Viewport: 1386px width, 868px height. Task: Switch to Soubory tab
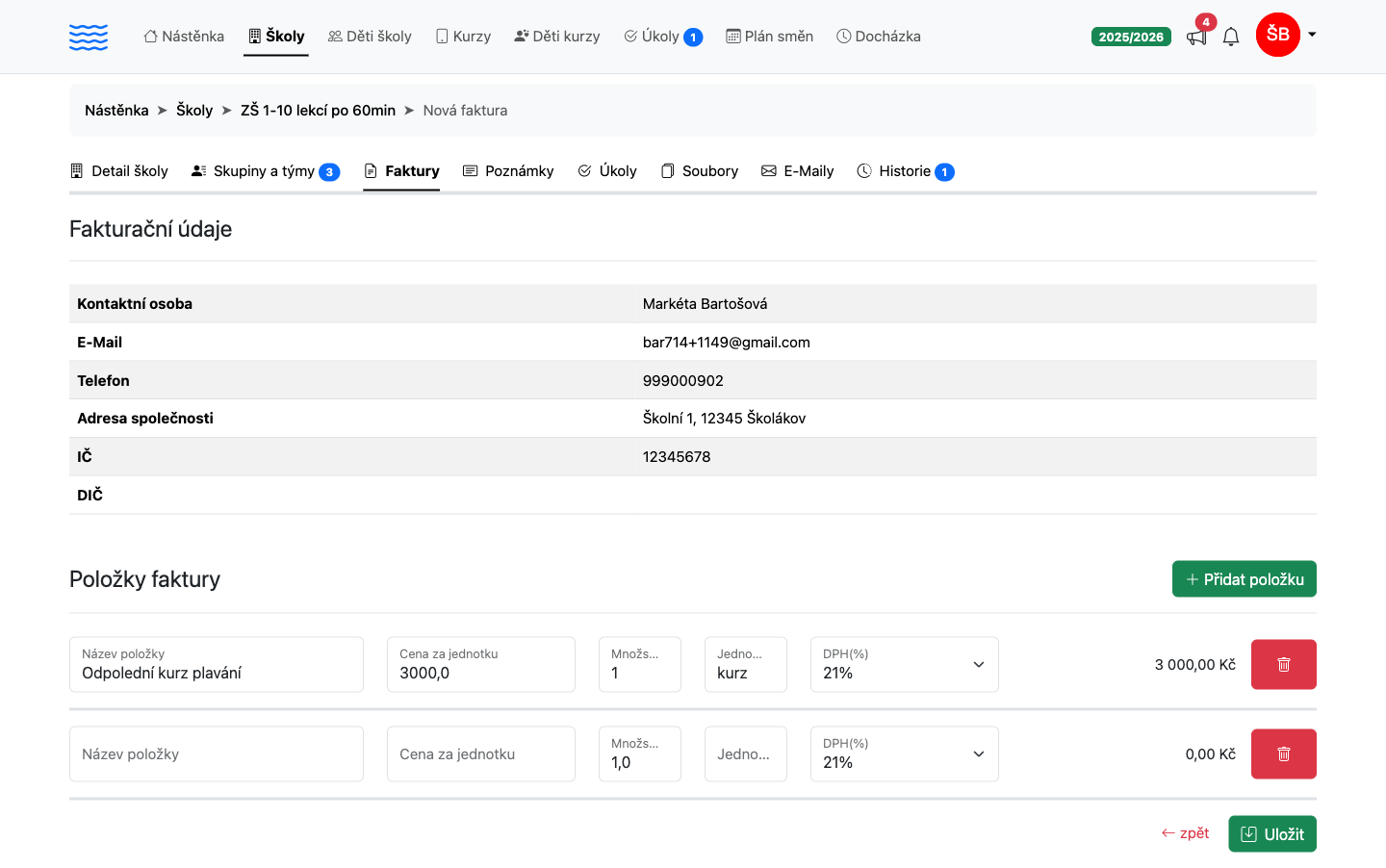point(700,171)
